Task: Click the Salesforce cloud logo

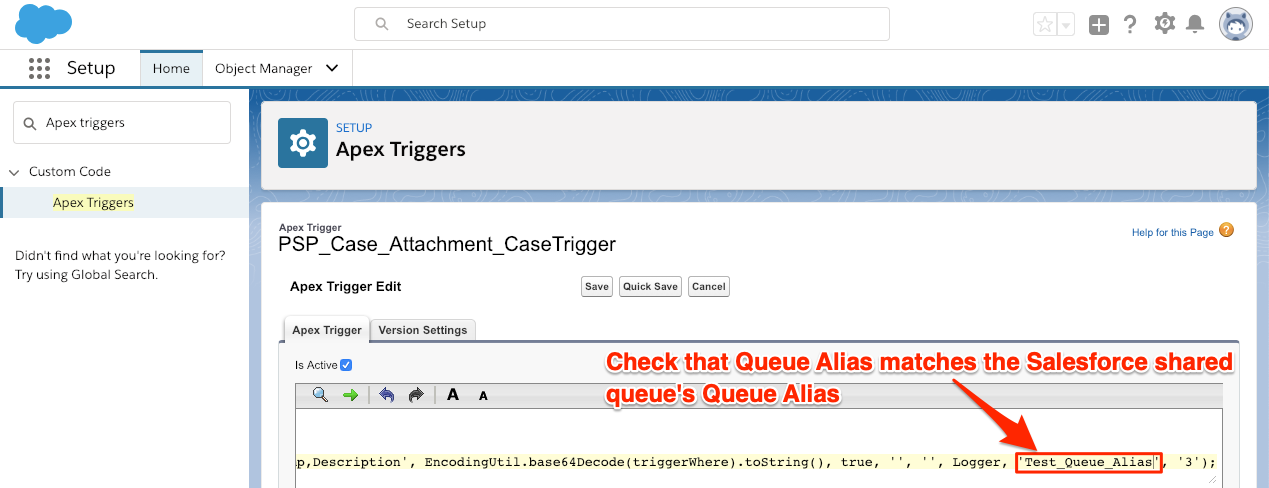Action: point(44,24)
